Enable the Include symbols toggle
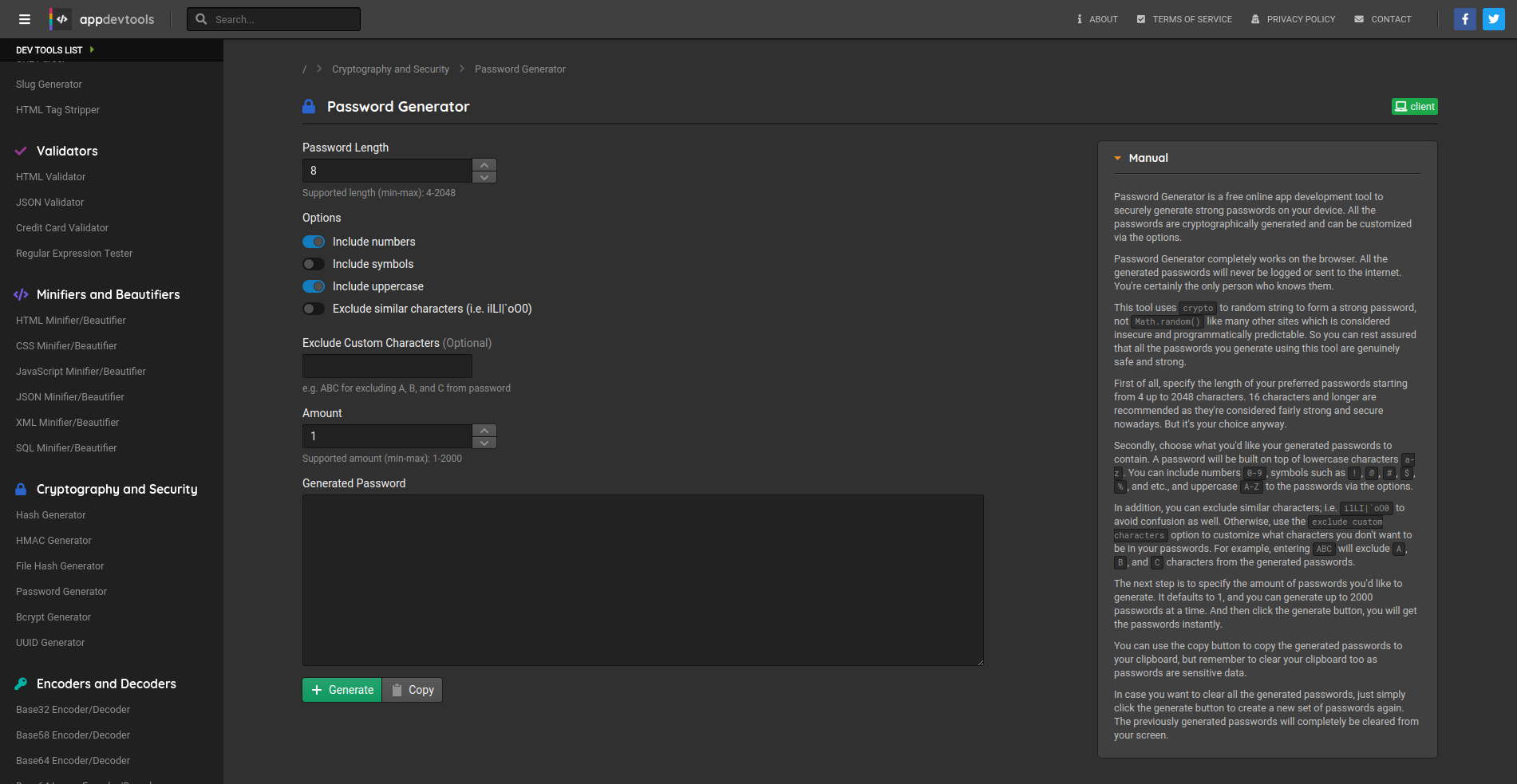Viewport: 1517px width, 784px height. click(314, 264)
